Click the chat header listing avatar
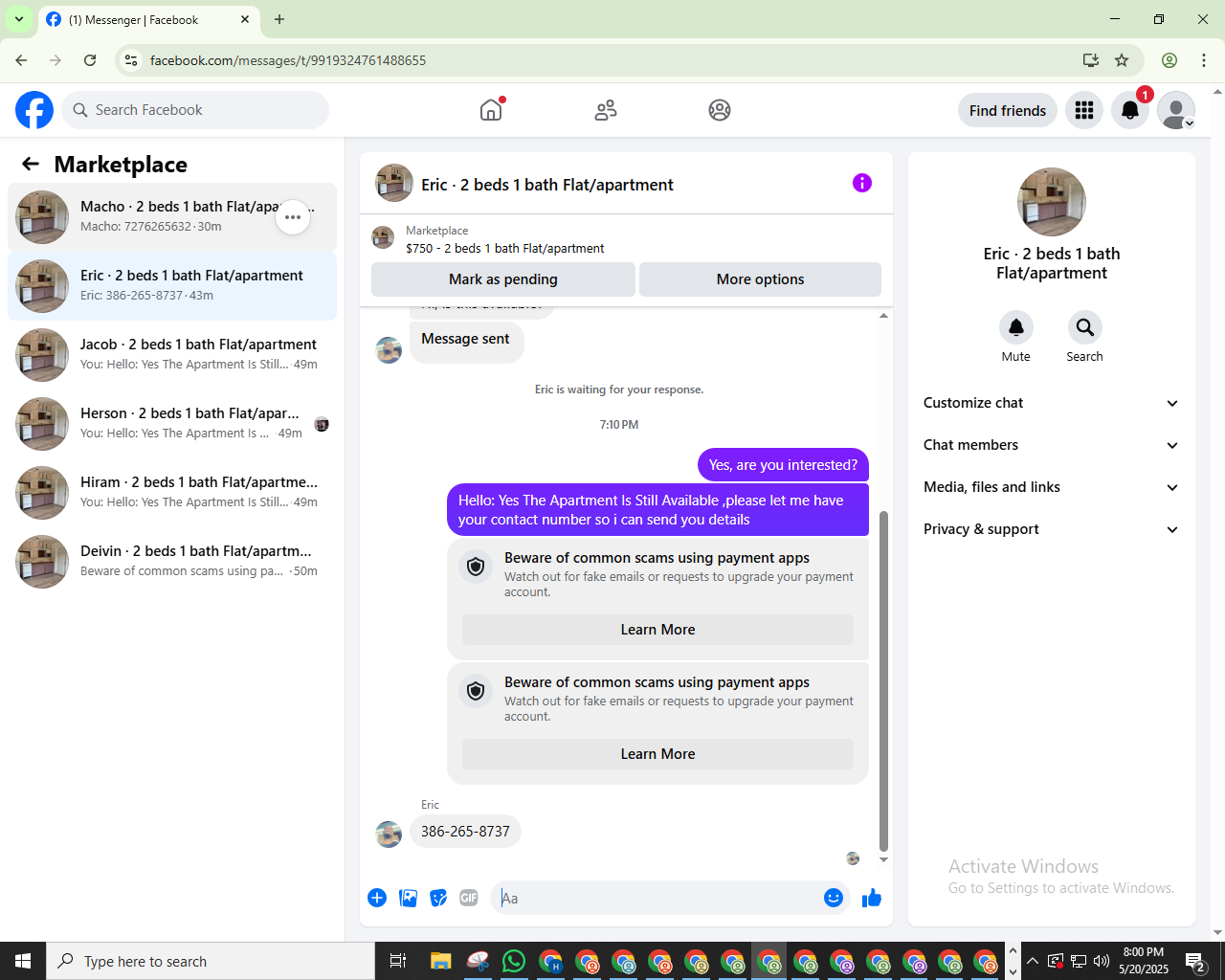The height and width of the screenshot is (980, 1225). [x=393, y=183]
